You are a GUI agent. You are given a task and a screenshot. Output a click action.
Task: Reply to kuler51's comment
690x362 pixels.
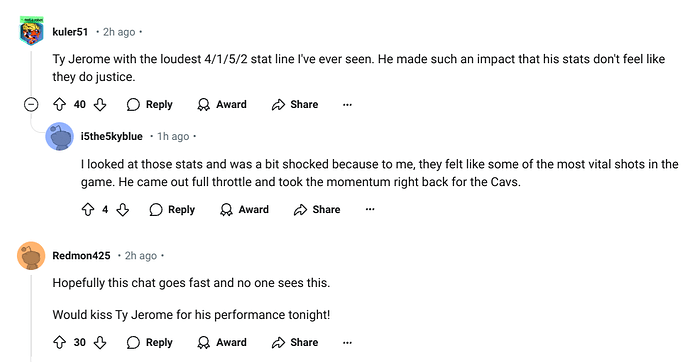pos(150,105)
